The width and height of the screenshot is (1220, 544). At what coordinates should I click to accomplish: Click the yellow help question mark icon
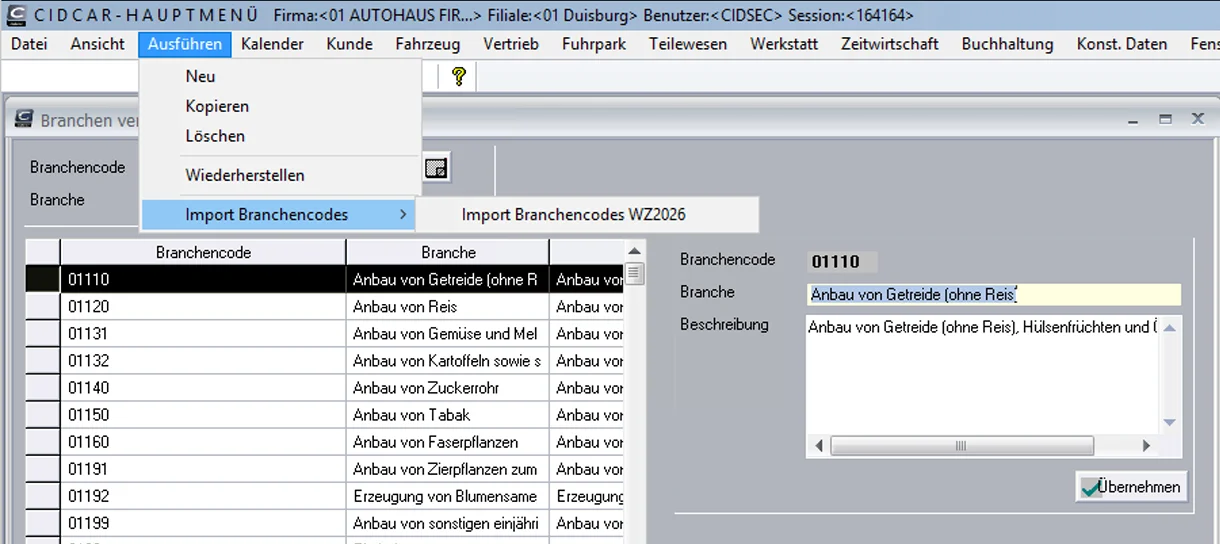(x=459, y=76)
